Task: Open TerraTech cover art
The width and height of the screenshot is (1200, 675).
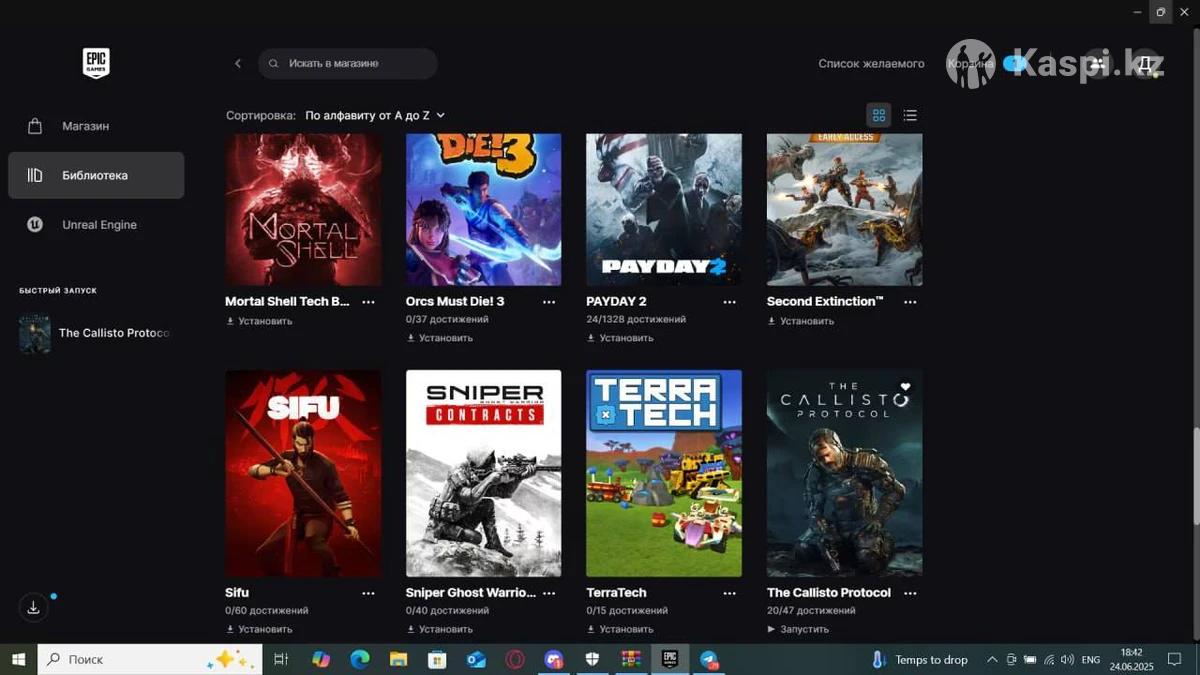Action: pos(664,473)
